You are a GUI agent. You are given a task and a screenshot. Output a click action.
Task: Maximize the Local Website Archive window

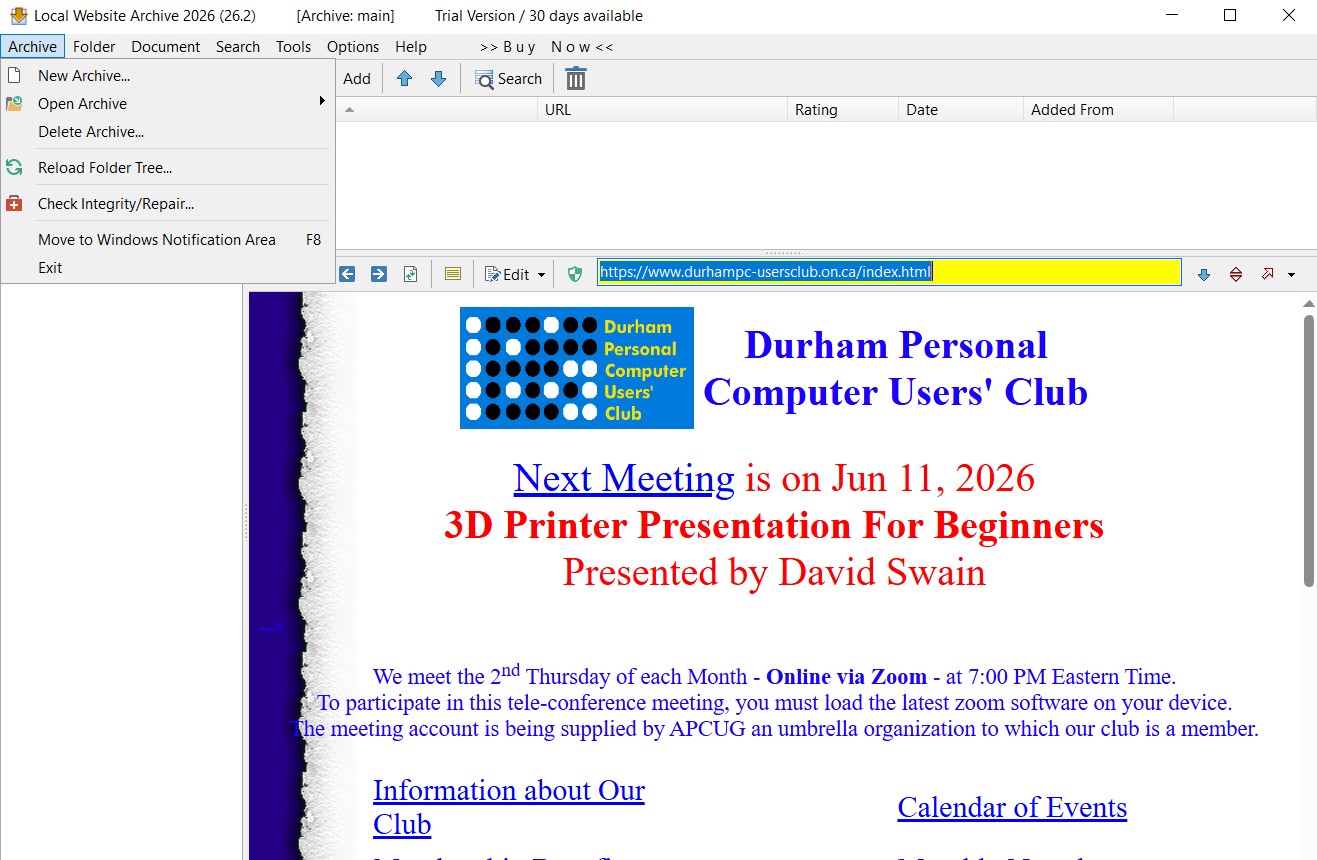1230,16
